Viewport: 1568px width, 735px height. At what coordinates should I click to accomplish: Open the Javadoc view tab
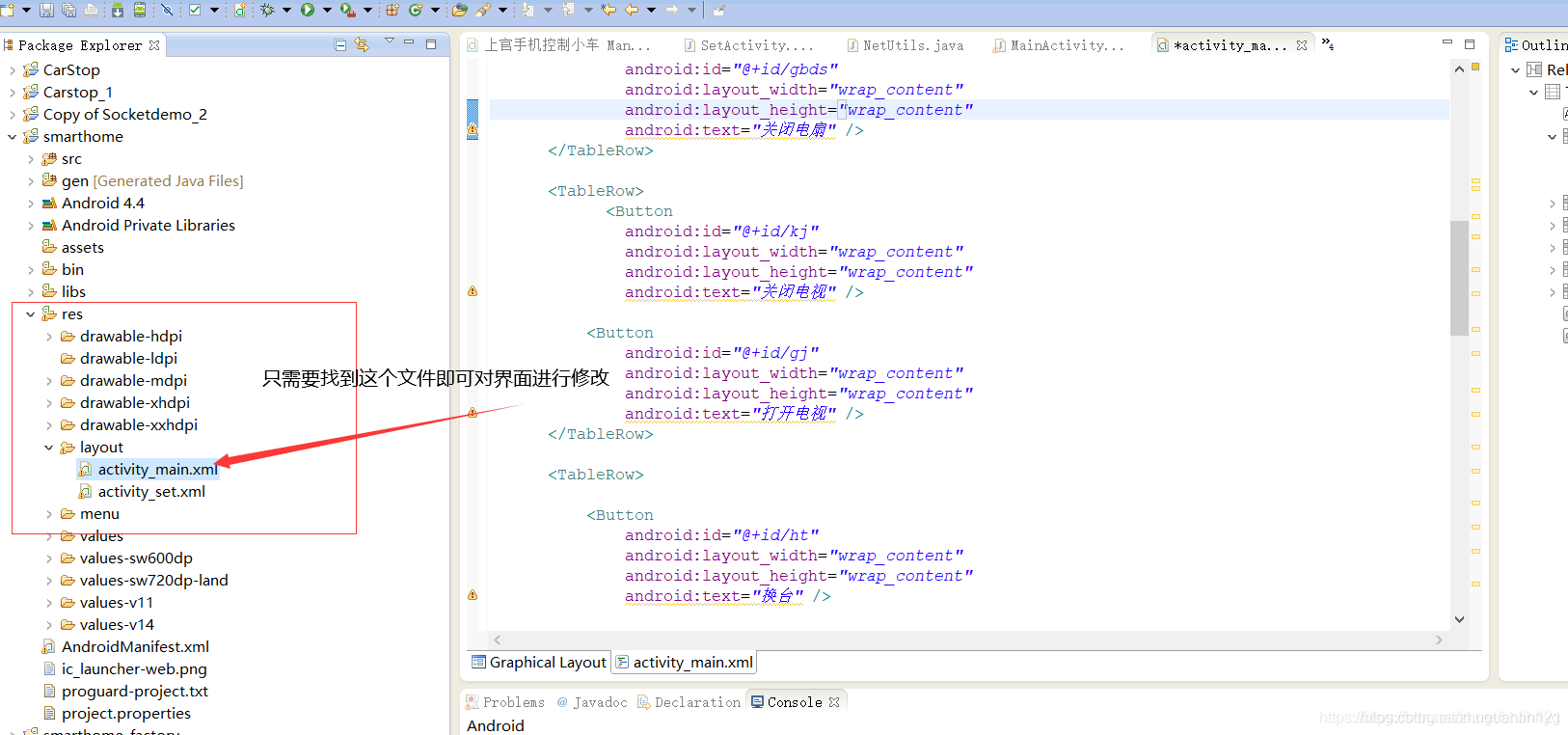[592, 702]
